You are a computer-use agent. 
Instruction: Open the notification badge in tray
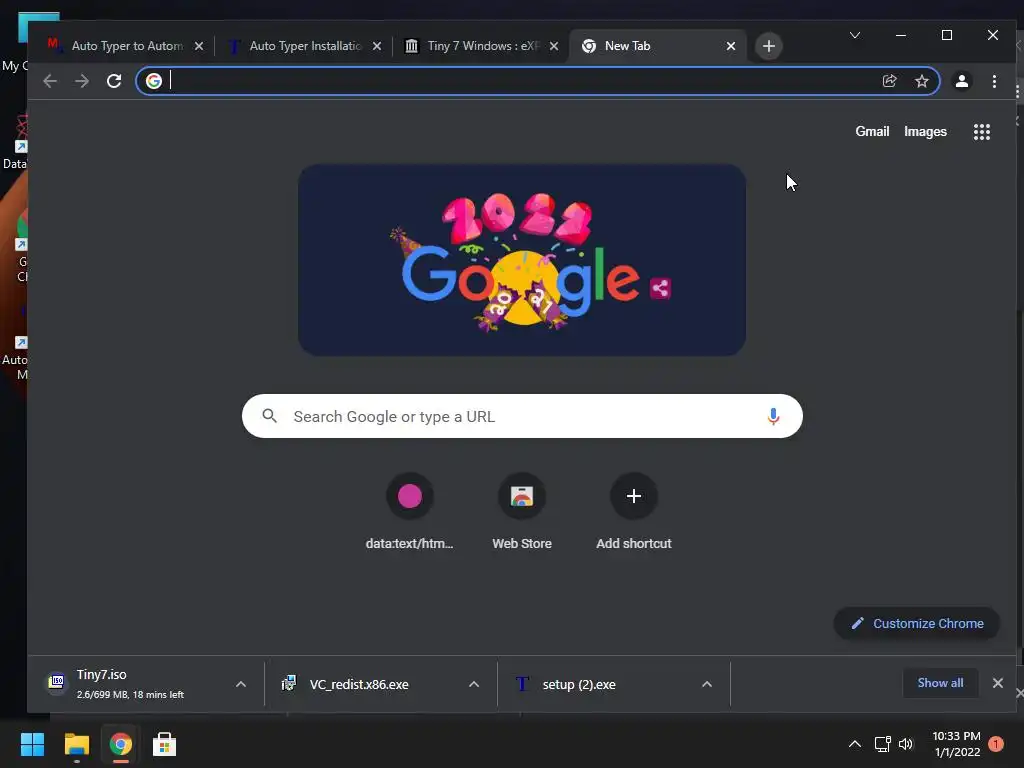pyautogui.click(x=996, y=744)
